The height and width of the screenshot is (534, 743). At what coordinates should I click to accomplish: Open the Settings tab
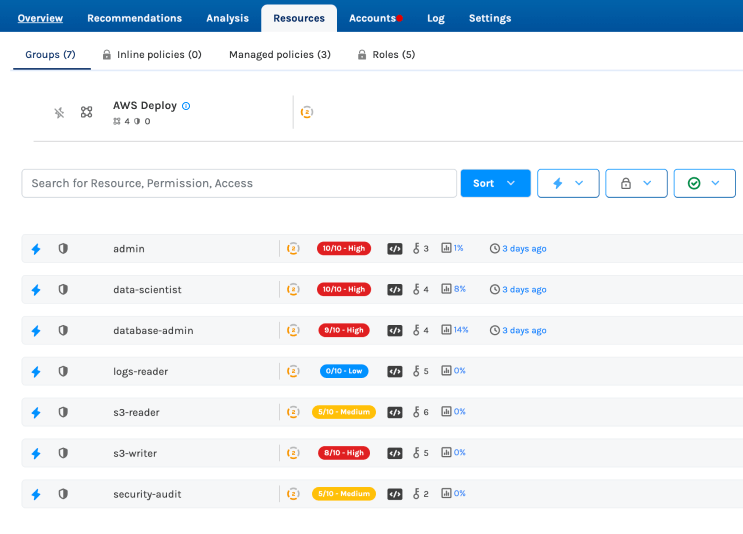490,18
